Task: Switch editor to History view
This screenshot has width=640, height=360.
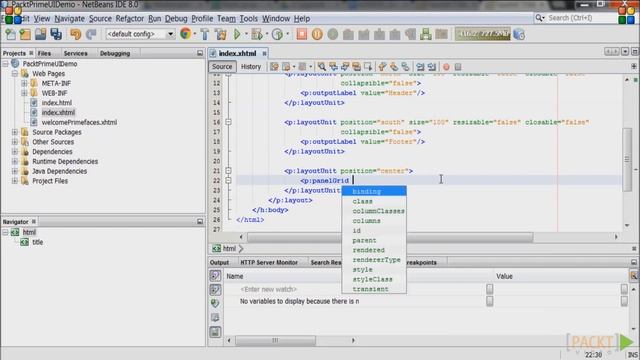Action: click(x=251, y=67)
